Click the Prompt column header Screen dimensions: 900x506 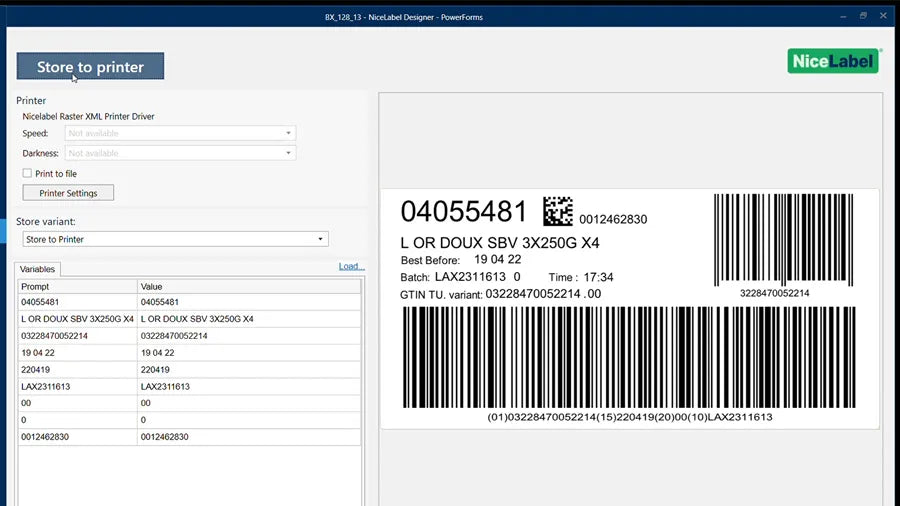pyautogui.click(x=77, y=286)
